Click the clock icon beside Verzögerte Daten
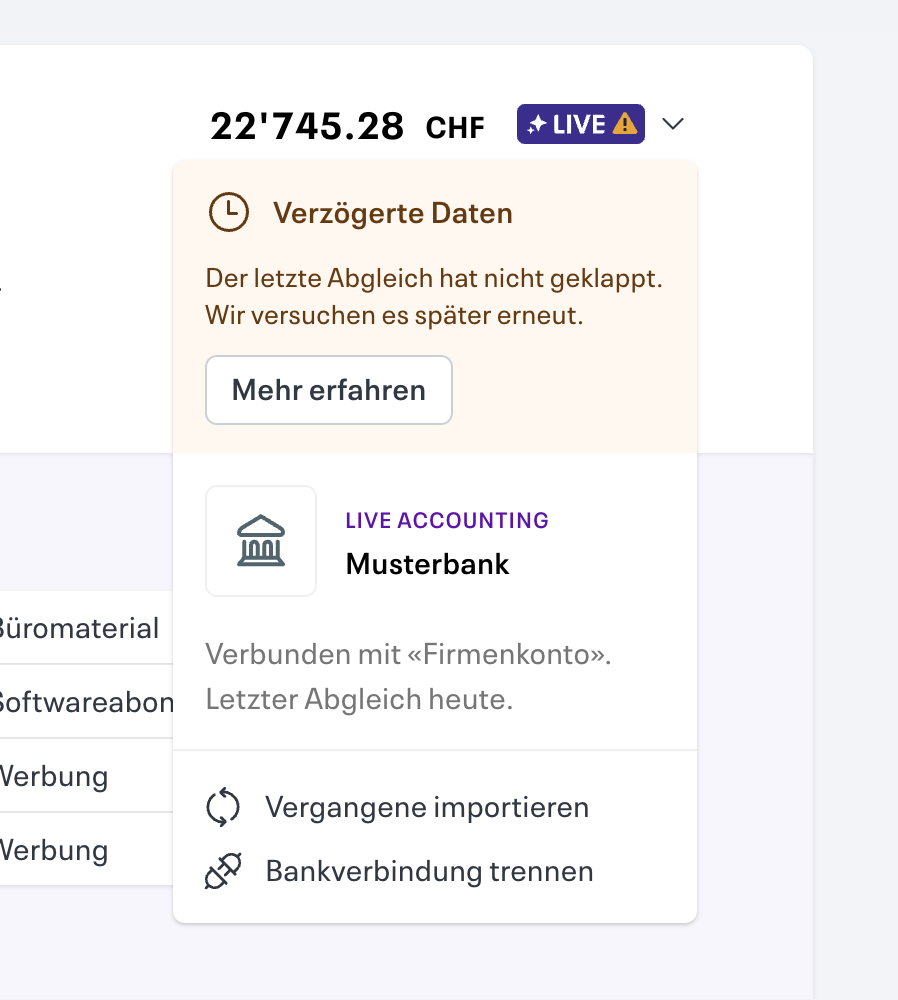Viewport: 898px width, 1000px height. pos(229,212)
